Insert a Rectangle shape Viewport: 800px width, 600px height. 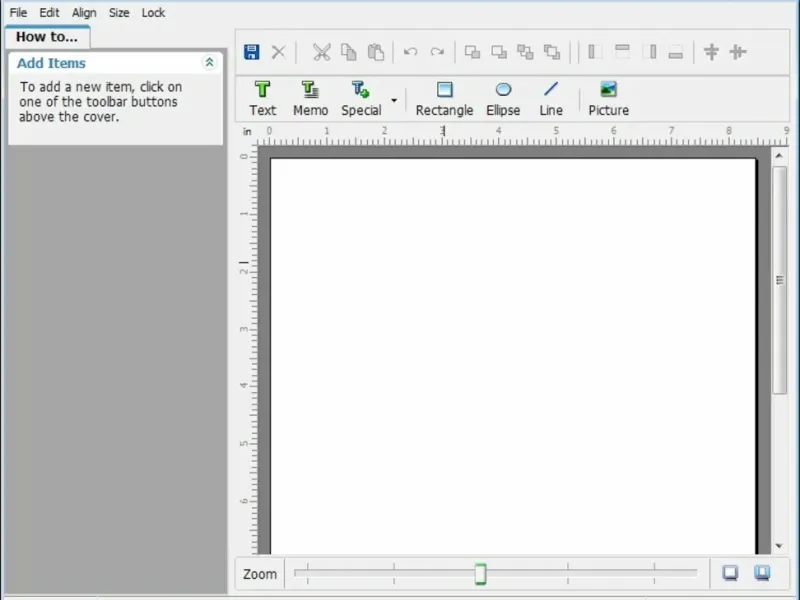tap(444, 99)
